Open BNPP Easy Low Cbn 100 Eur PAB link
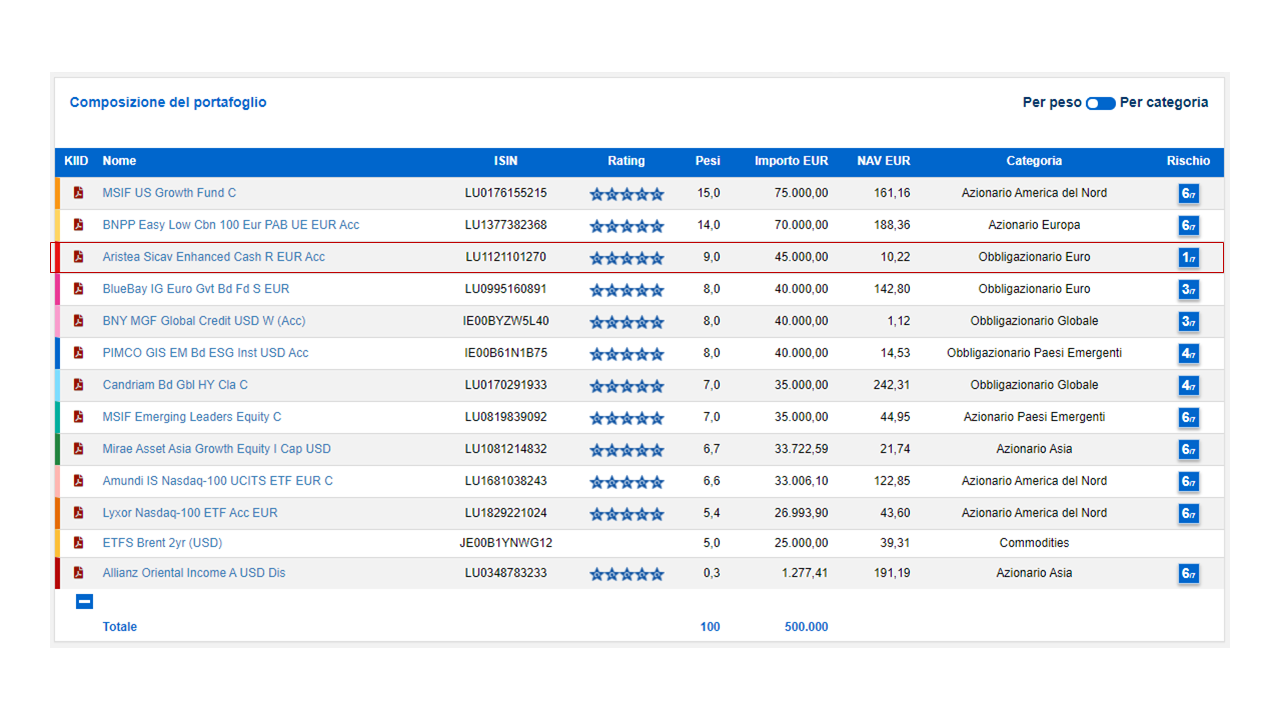The height and width of the screenshot is (720, 1280). (231, 225)
